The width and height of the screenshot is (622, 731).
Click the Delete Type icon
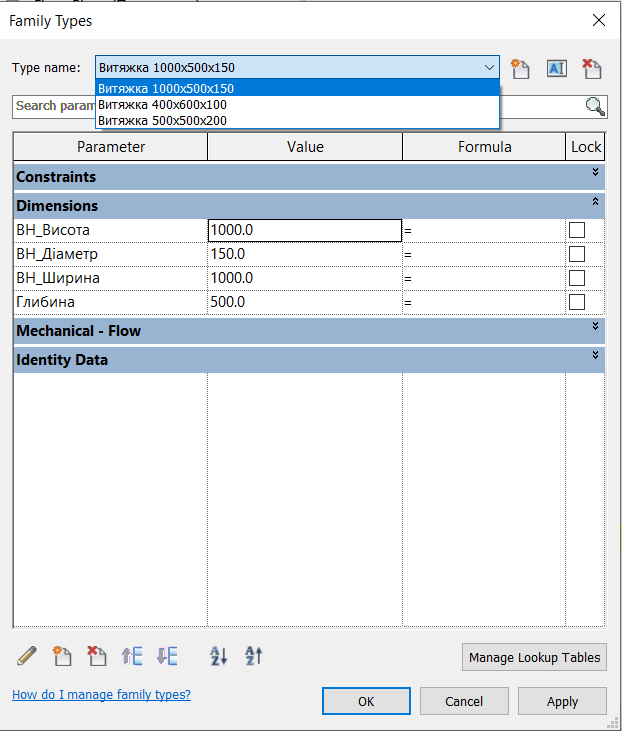point(592,68)
